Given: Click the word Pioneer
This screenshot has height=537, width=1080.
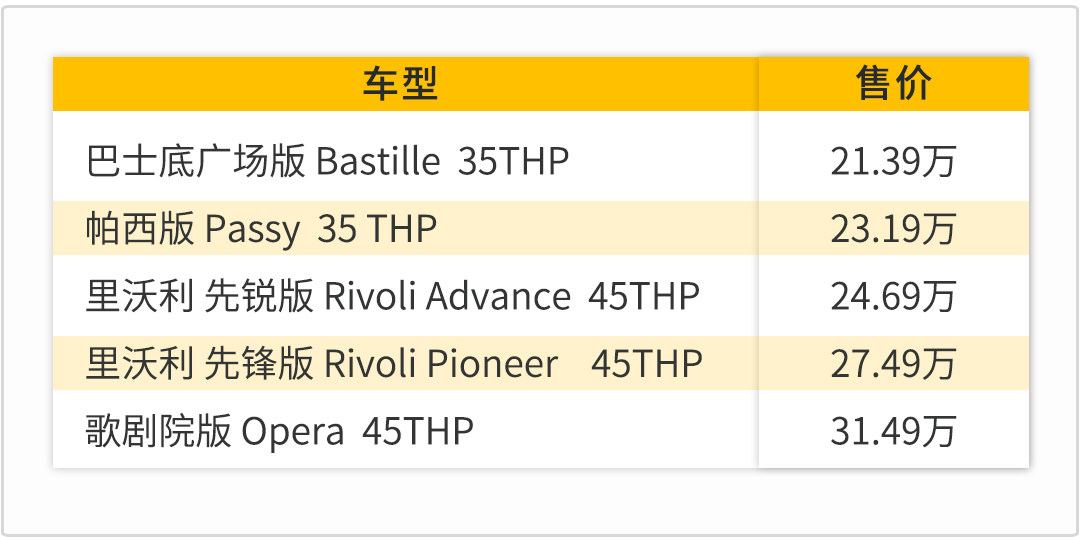Looking at the screenshot, I should (x=492, y=363).
